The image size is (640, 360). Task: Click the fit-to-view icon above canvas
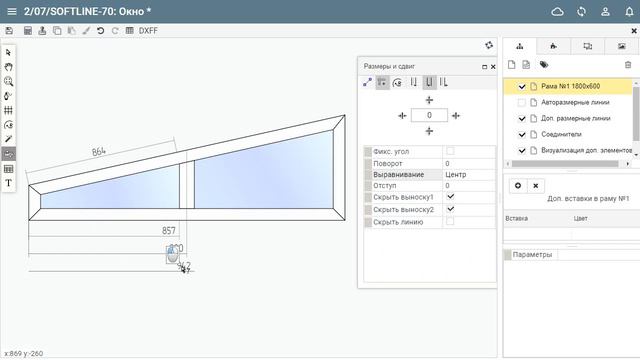(x=489, y=45)
